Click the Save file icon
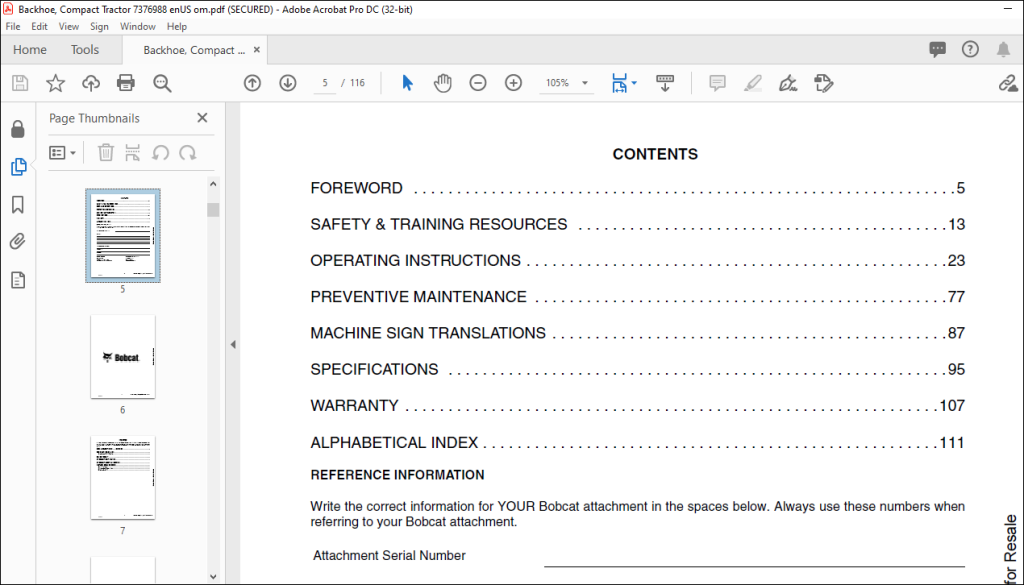 tap(20, 83)
